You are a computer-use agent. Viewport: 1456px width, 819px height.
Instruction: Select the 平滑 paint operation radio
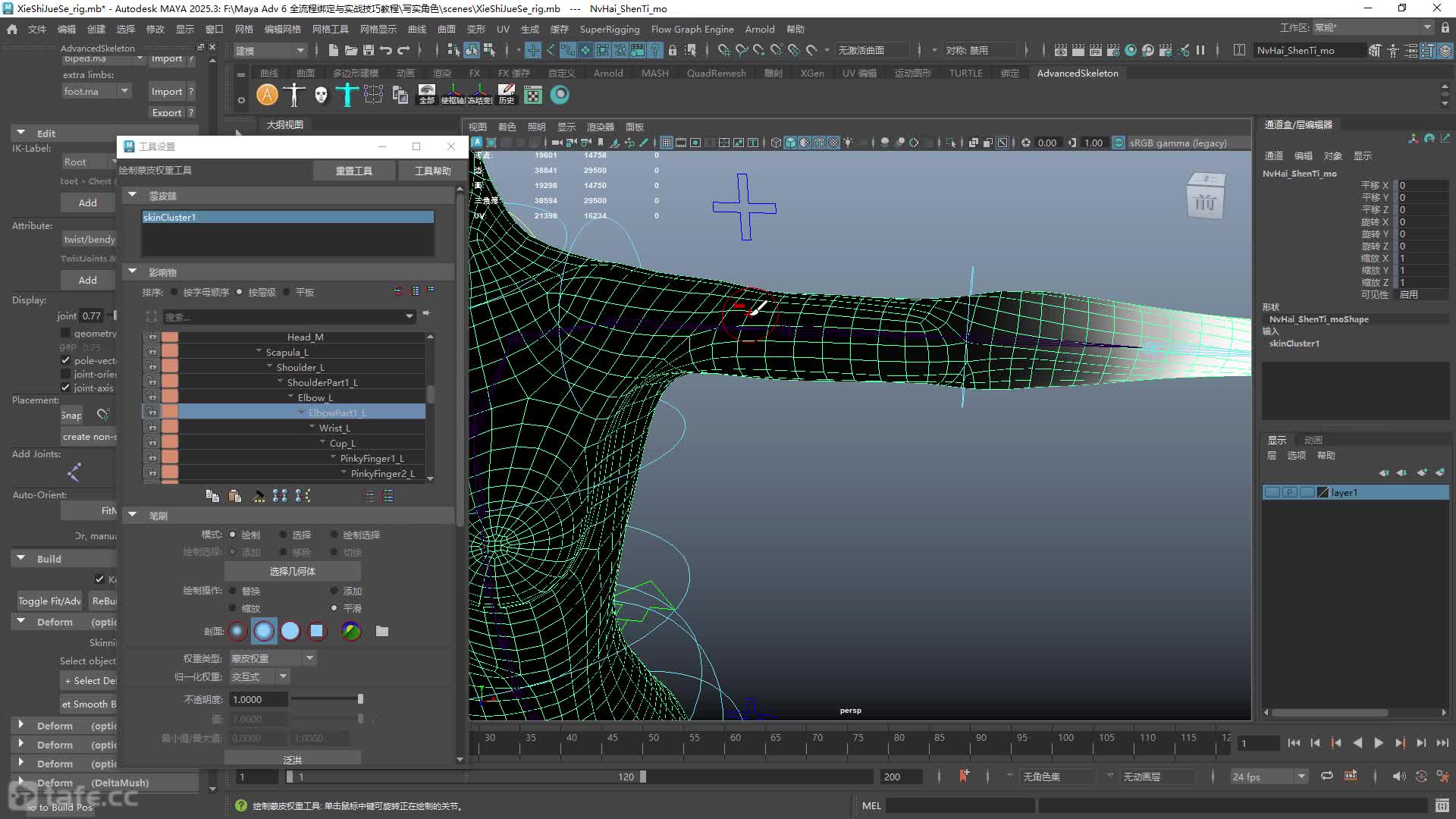[x=334, y=608]
